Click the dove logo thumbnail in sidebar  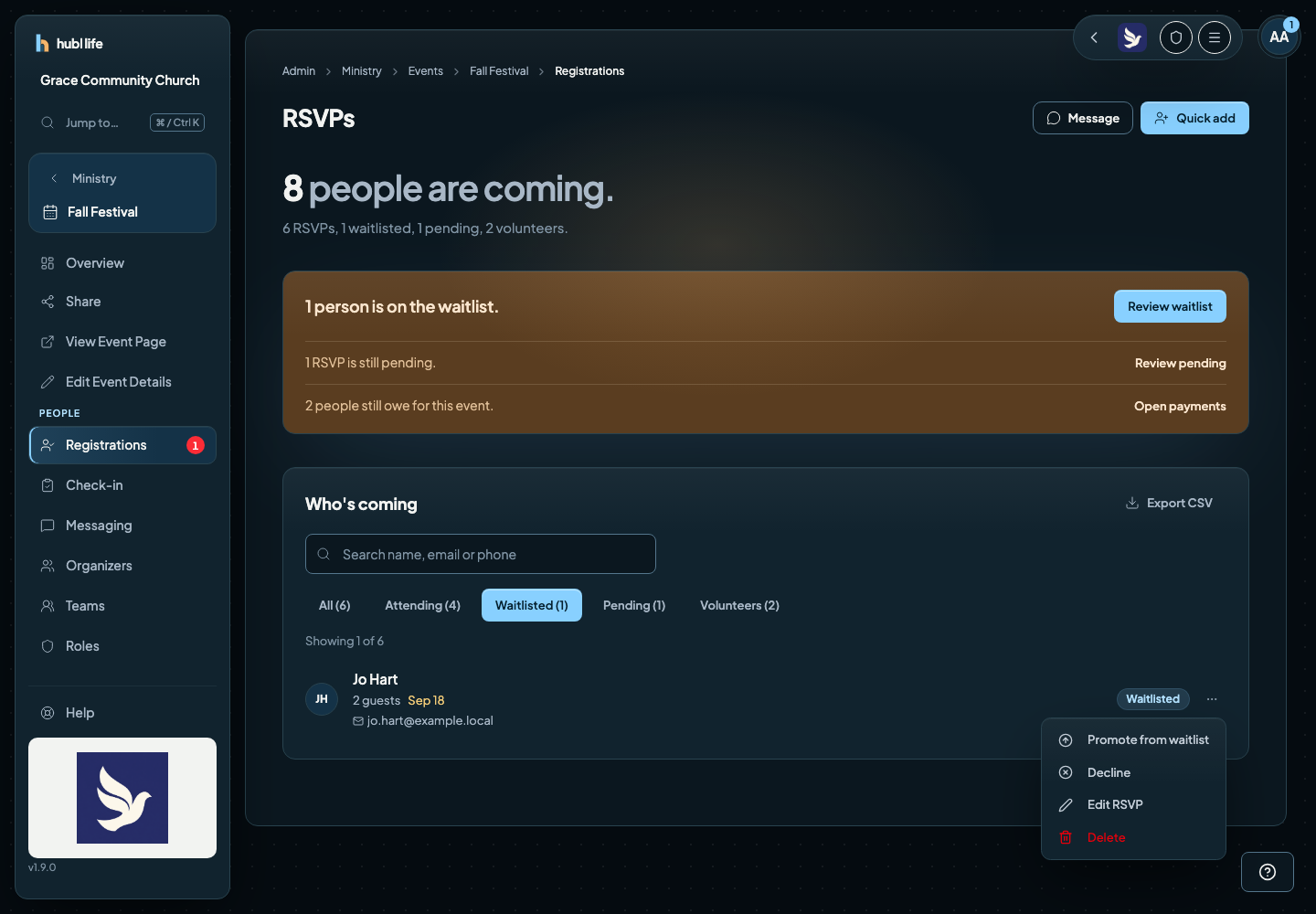122,798
